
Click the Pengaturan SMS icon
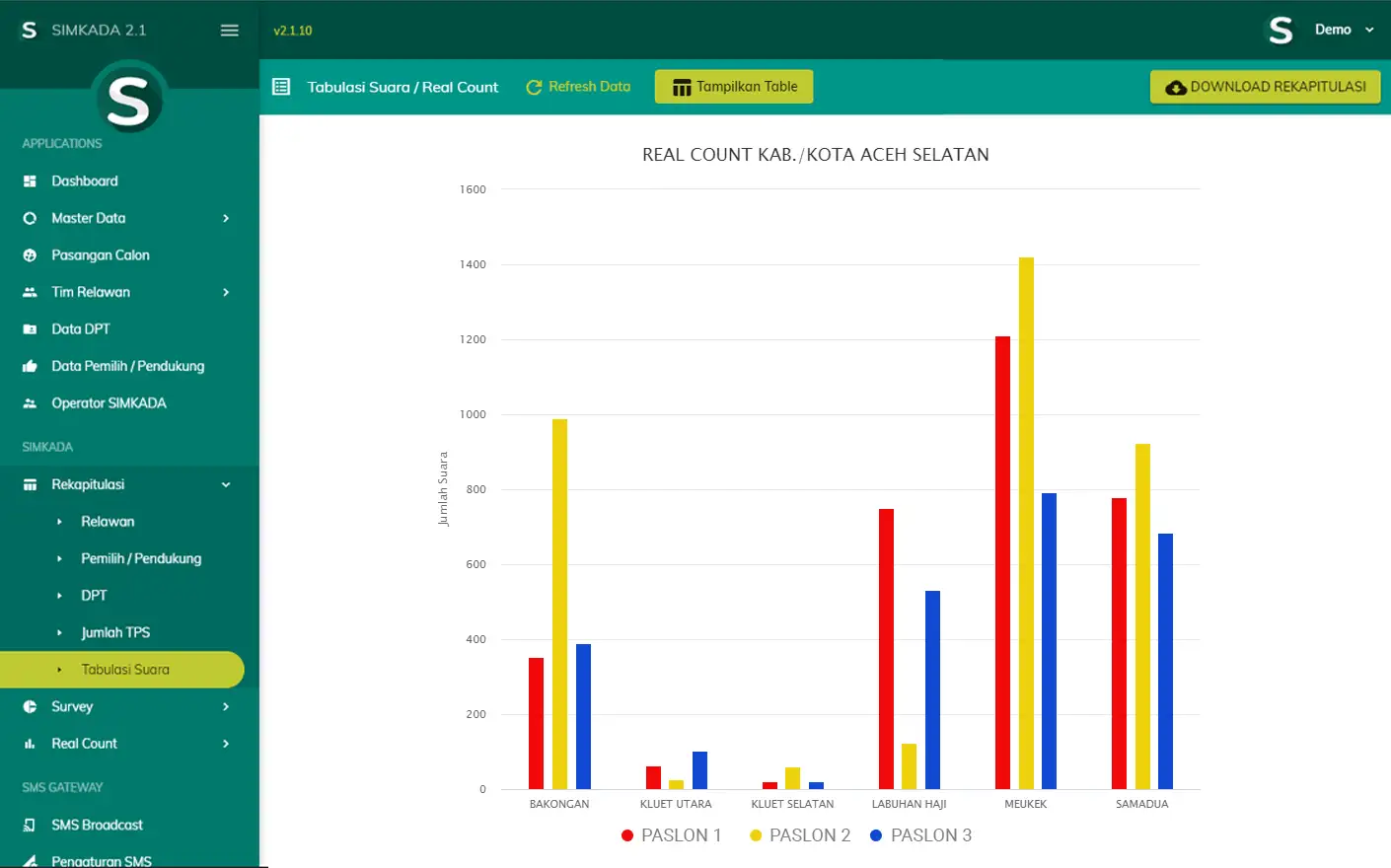[x=30, y=861]
